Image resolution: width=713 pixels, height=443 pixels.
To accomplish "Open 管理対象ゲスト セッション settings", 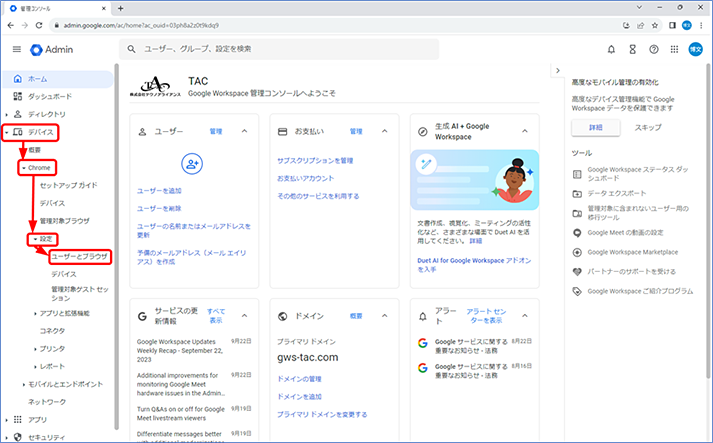I will 80,293.
